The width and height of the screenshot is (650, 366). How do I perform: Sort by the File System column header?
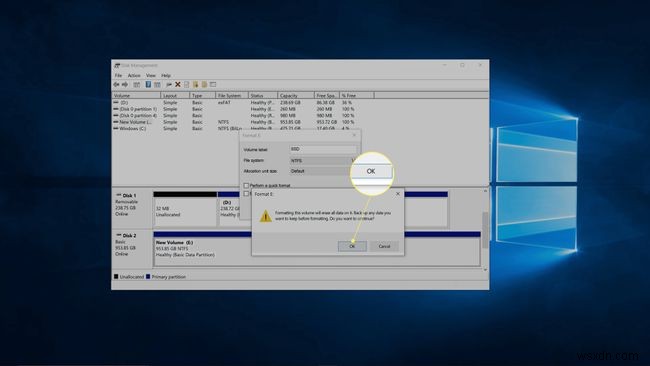(232, 95)
